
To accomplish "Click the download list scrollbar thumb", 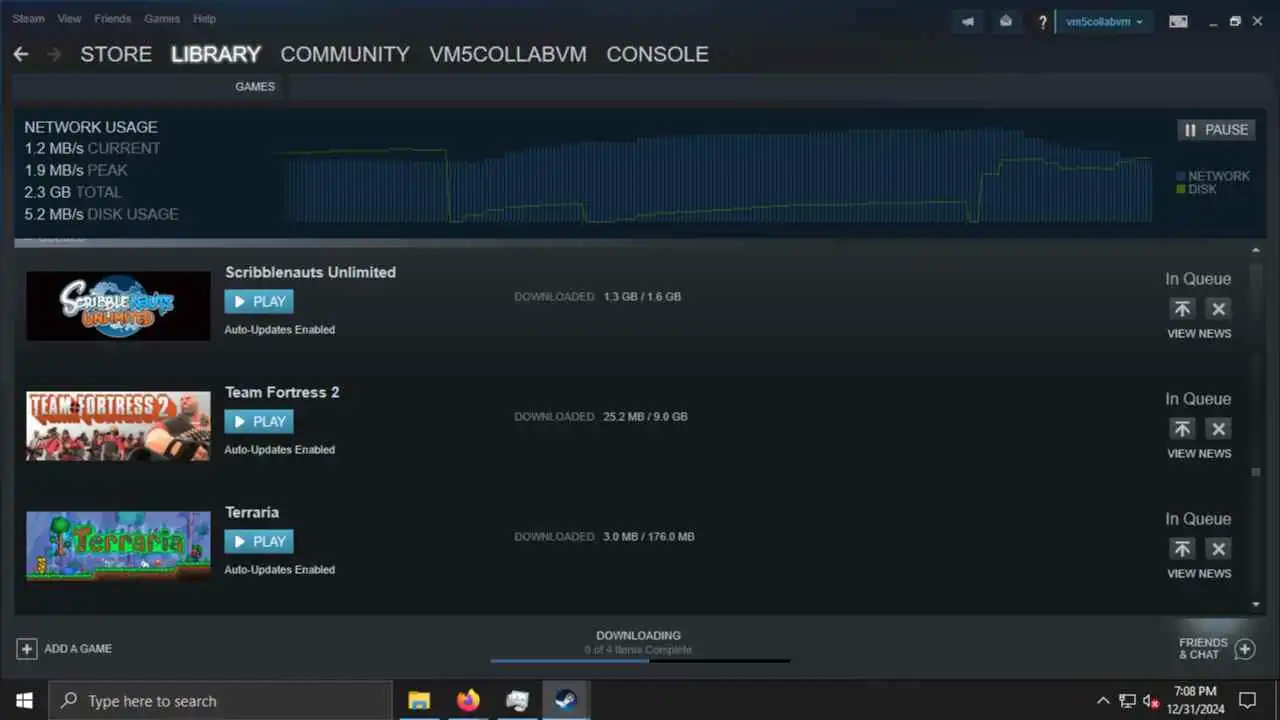I will click(1256, 472).
